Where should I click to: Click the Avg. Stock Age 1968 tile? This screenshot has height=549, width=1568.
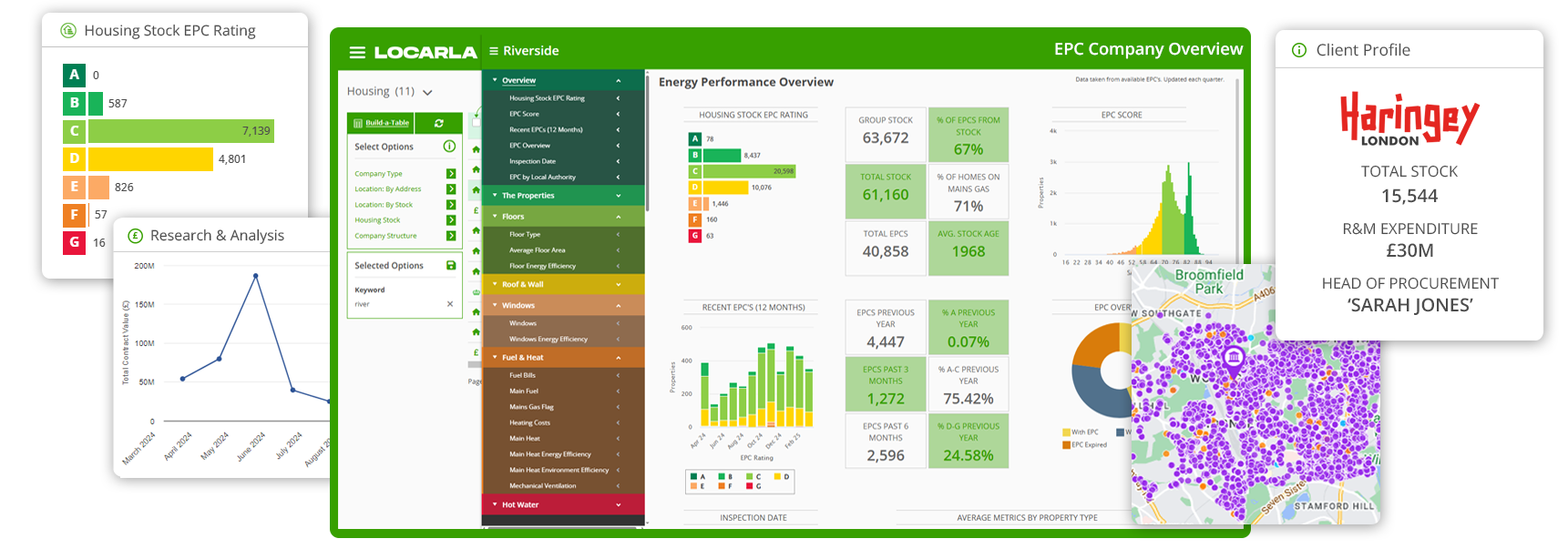click(968, 248)
